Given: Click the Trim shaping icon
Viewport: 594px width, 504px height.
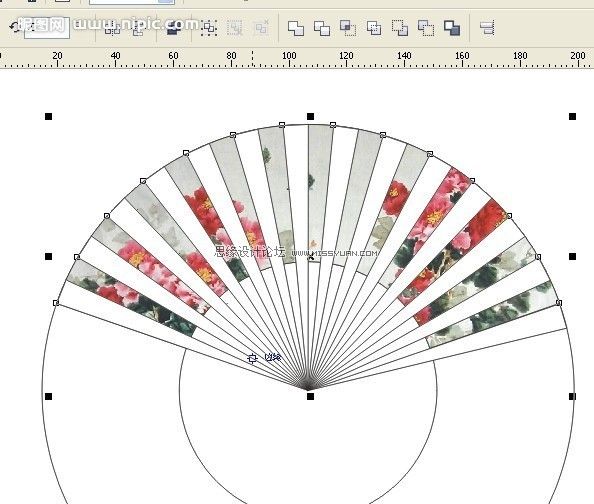Looking at the screenshot, I should [x=322, y=28].
